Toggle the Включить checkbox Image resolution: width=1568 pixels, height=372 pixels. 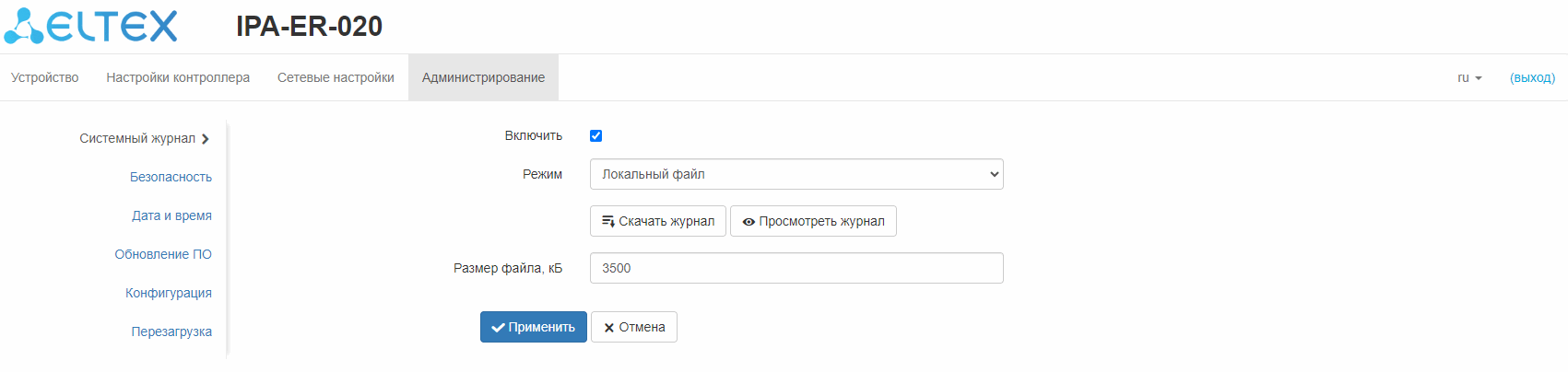595,135
